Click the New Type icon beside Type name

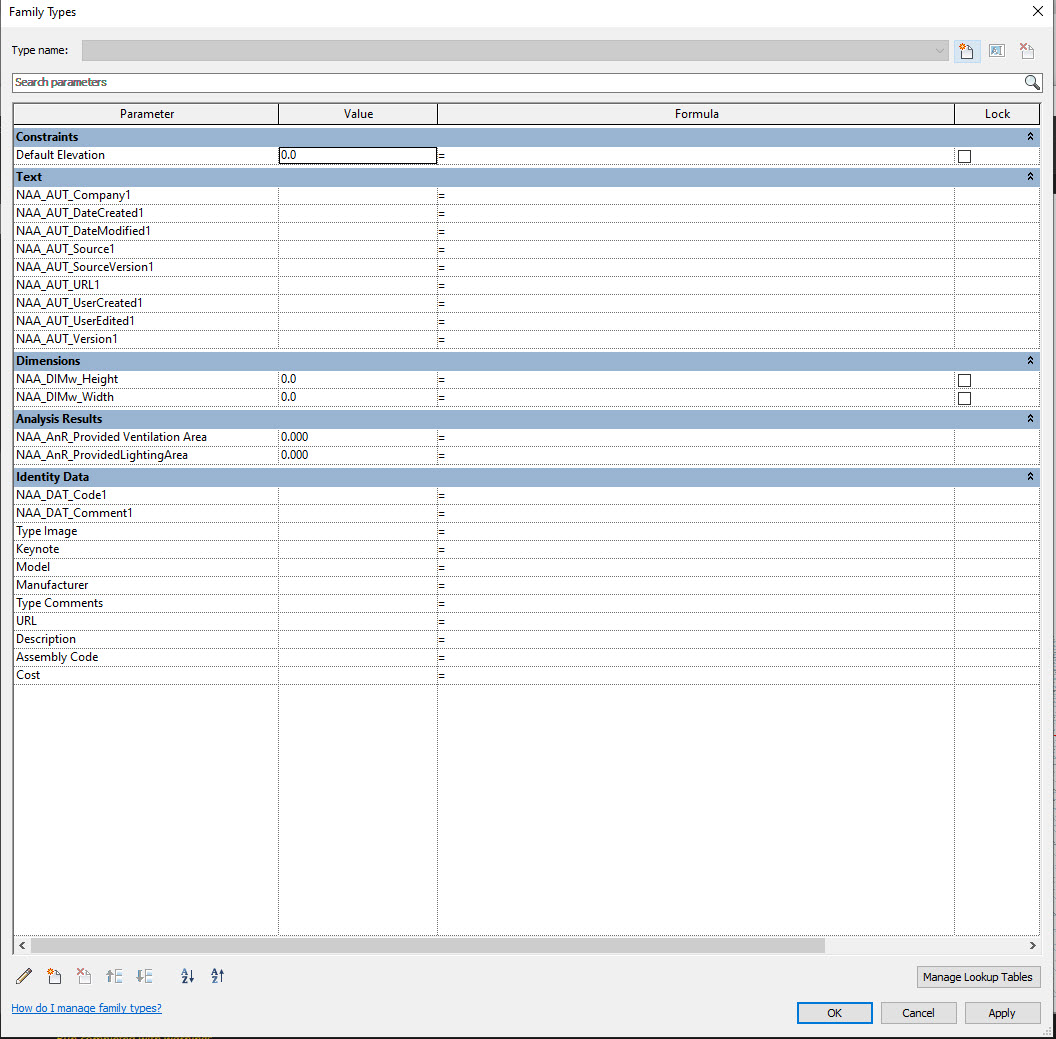pos(966,51)
